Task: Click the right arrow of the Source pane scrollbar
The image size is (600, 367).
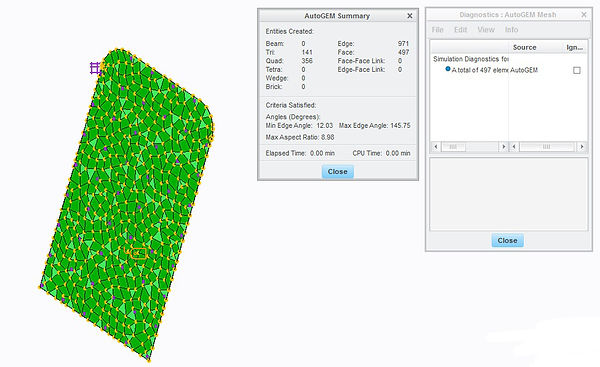Action: click(x=582, y=147)
